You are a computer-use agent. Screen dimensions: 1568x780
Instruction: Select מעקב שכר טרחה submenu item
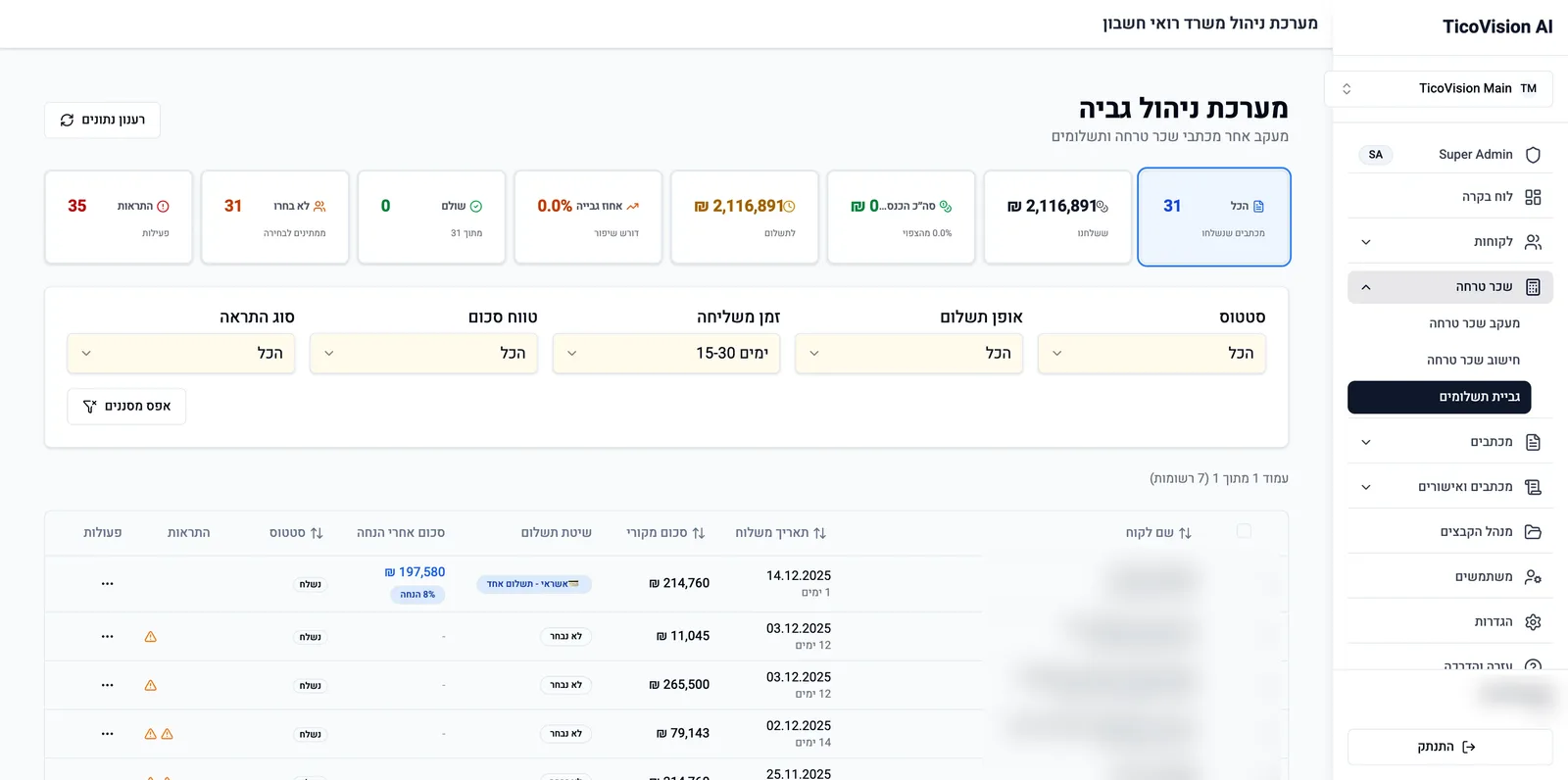coord(1474,323)
